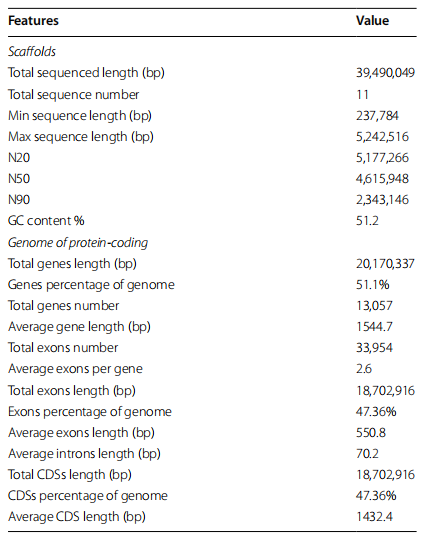
Task: Select the Genome of protein-coding heading
Action: pyautogui.click(x=78, y=242)
